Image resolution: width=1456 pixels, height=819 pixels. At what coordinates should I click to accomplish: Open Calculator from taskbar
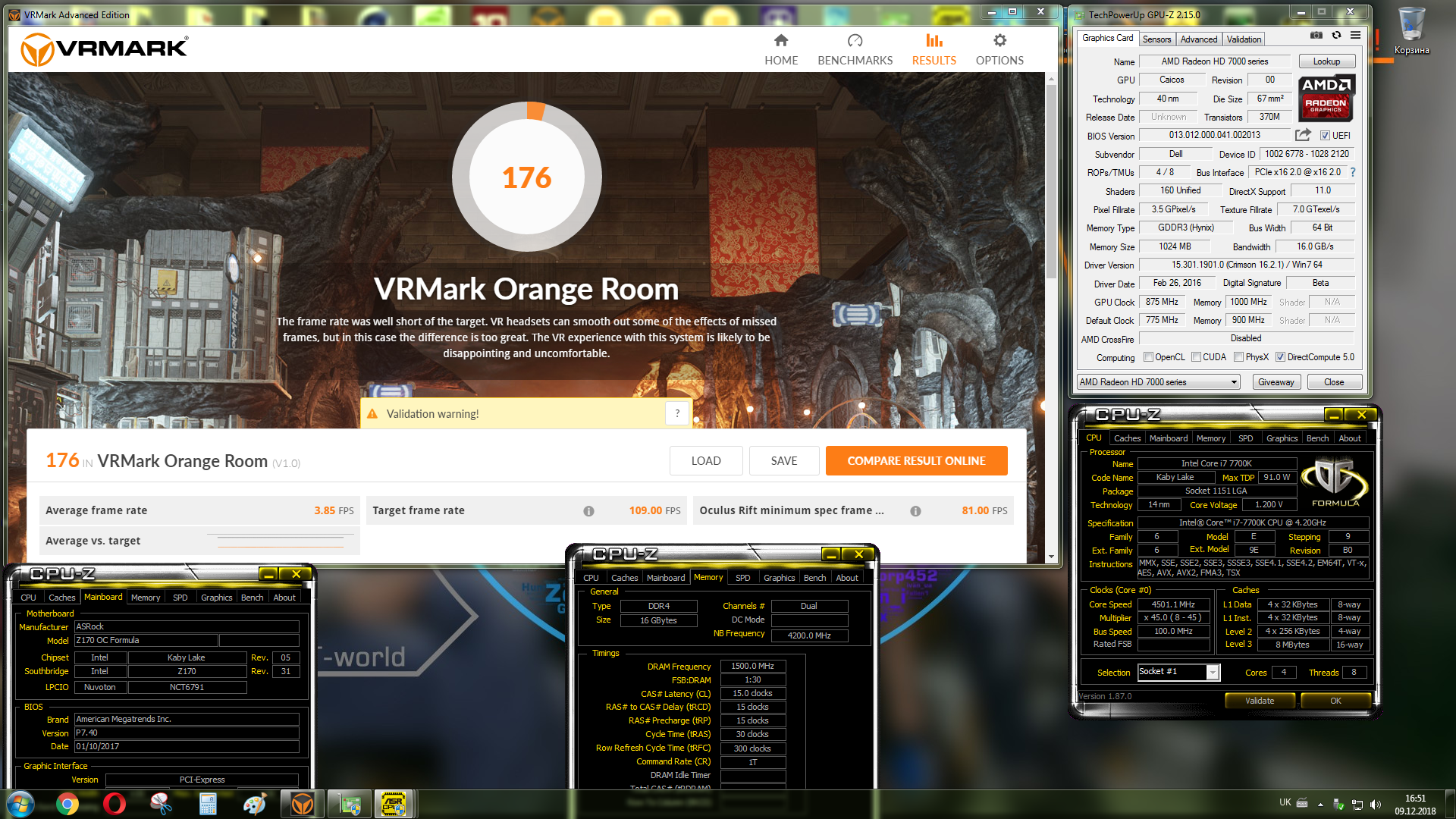point(208,804)
